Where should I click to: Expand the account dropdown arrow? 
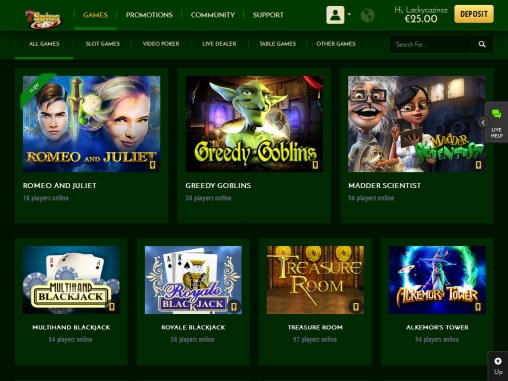point(349,14)
